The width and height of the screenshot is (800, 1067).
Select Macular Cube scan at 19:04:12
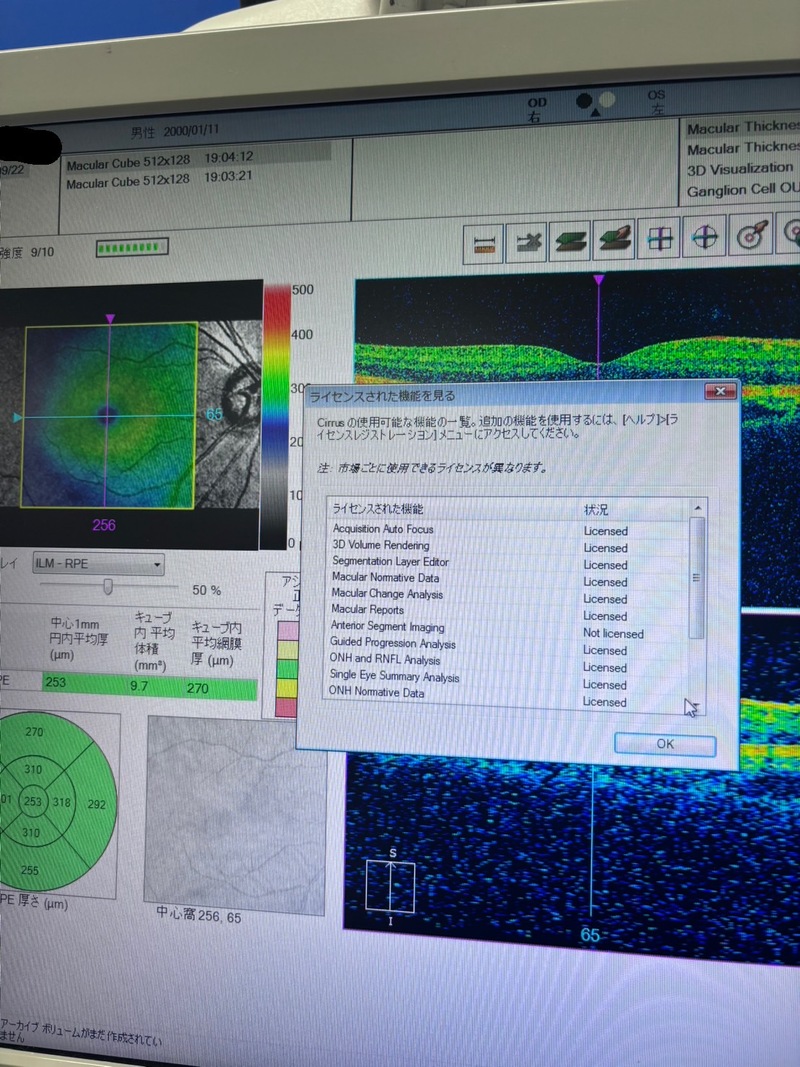tap(160, 158)
